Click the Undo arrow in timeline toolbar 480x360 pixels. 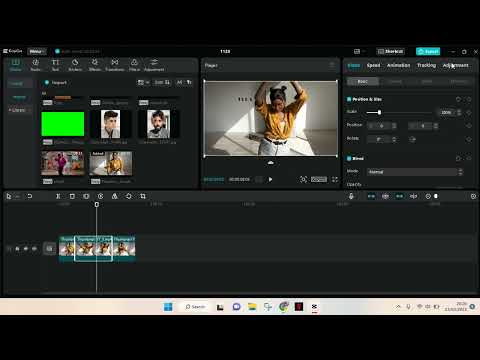pyautogui.click(x=30, y=196)
